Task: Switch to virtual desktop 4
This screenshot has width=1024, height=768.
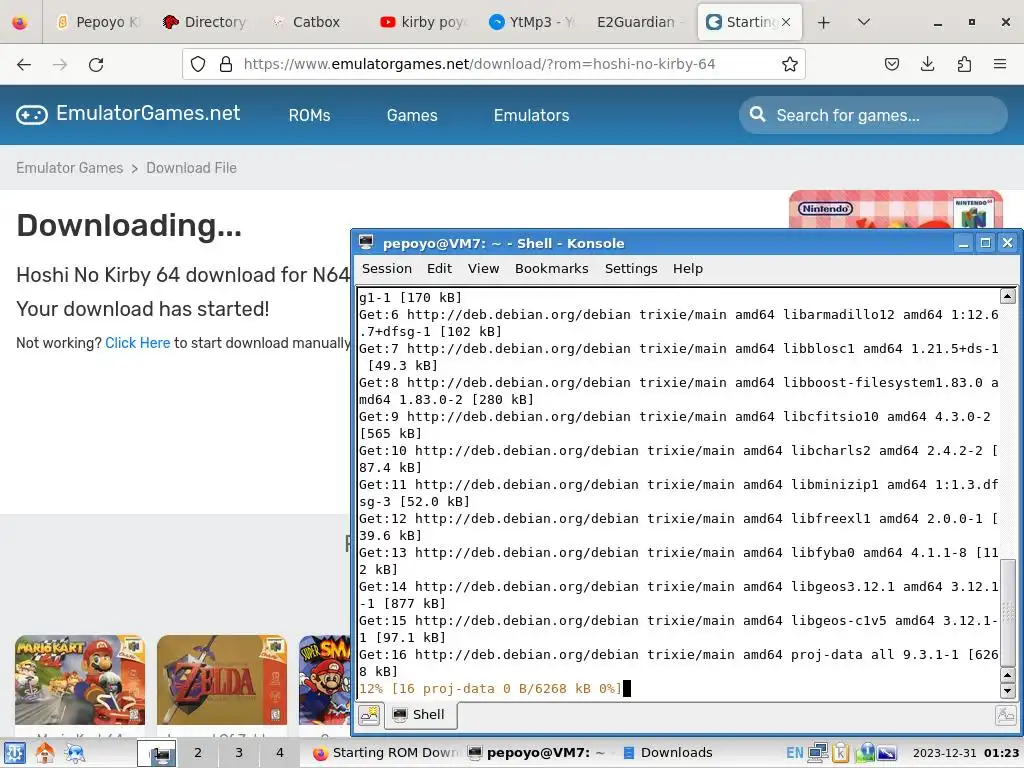Action: [x=280, y=753]
